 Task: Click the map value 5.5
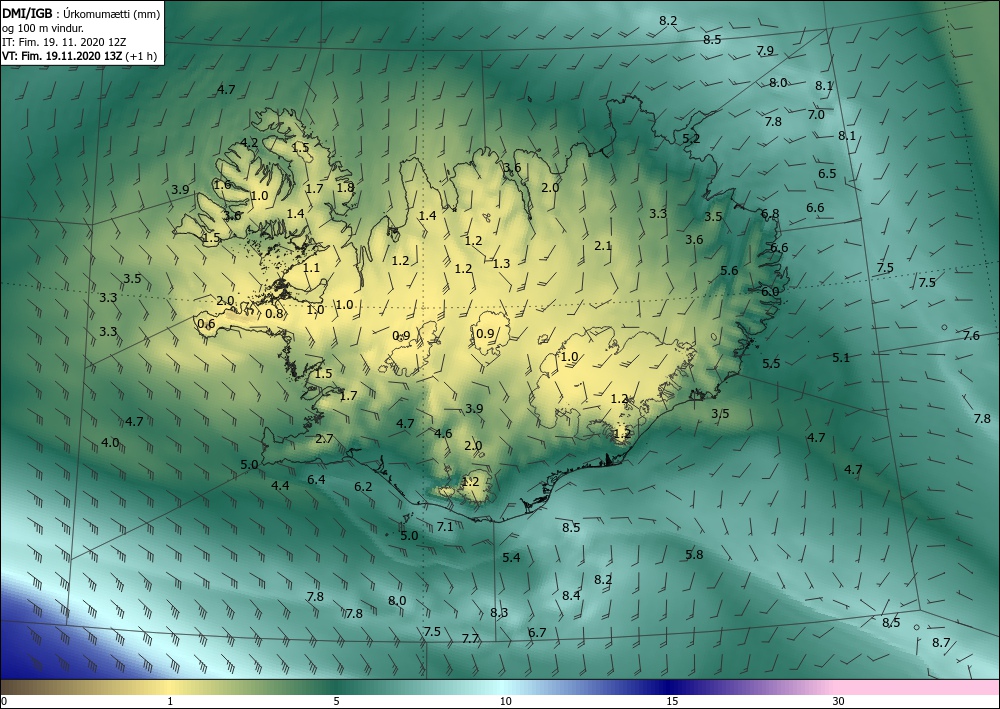click(x=771, y=363)
